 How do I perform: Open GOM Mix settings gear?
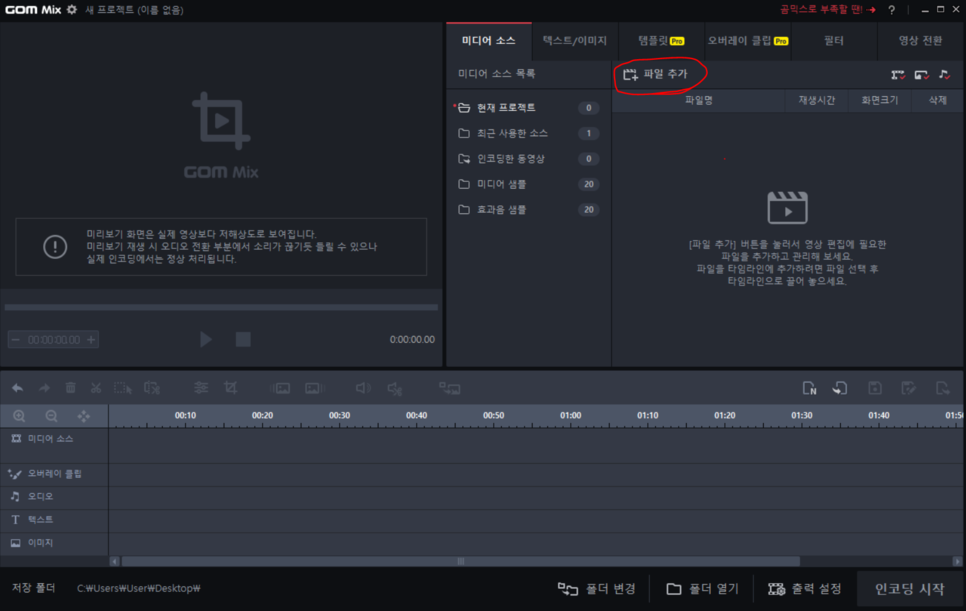coord(72,9)
